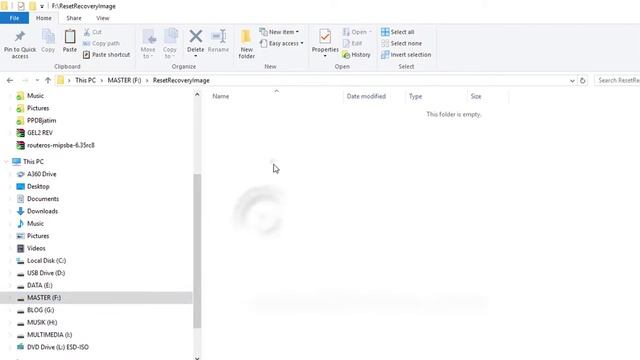Go up one folder level
640x360 pixels.
tap(48, 80)
